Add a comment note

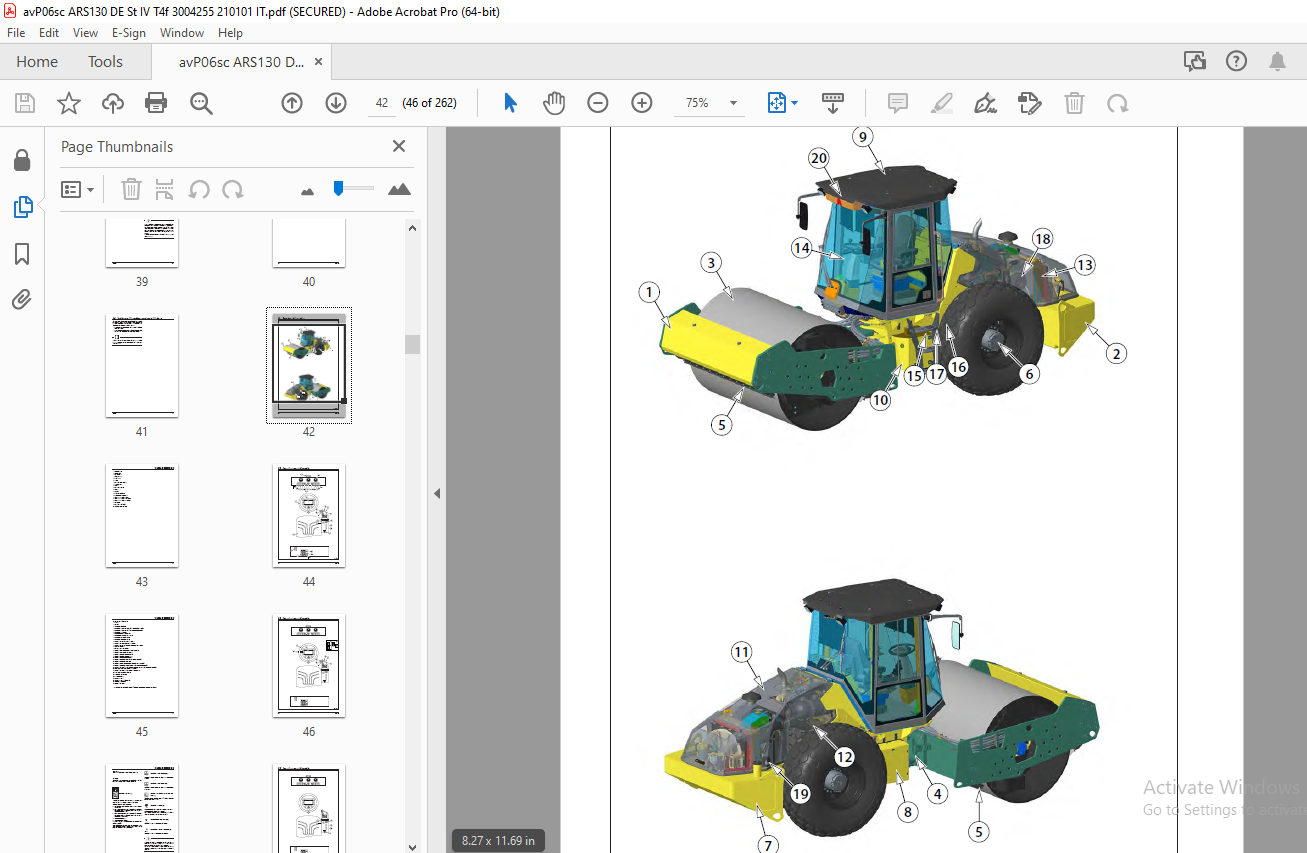(898, 103)
